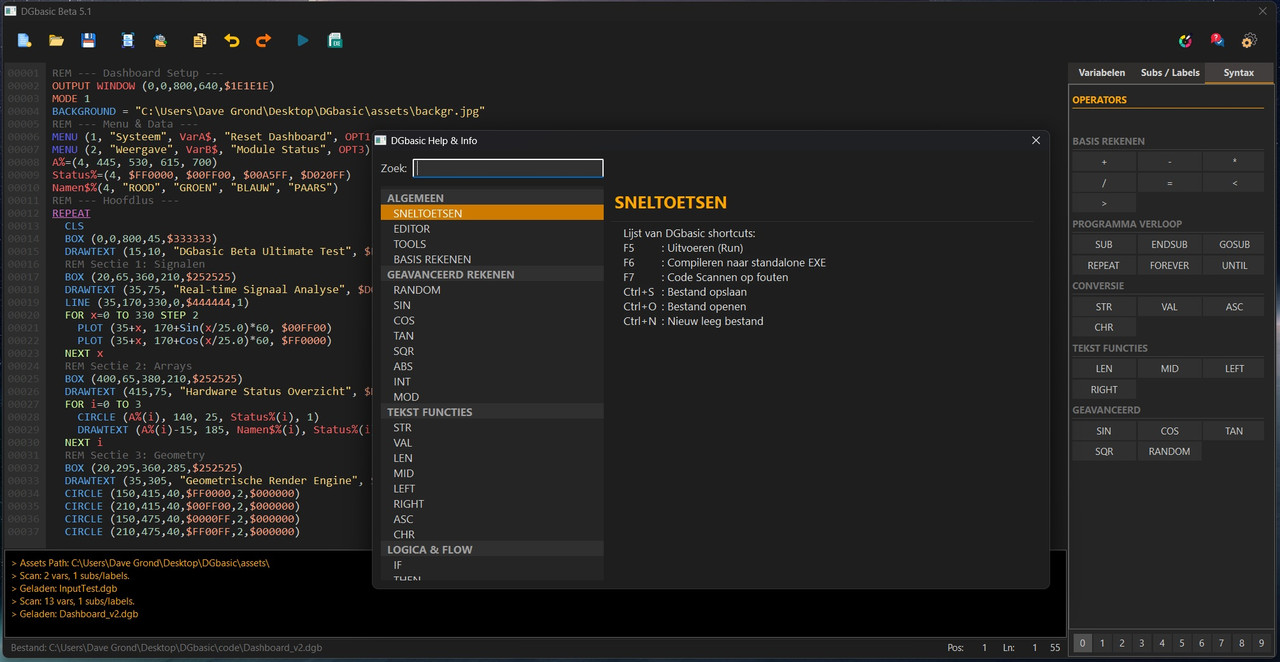Open the color wheel picker icon

point(1185,41)
